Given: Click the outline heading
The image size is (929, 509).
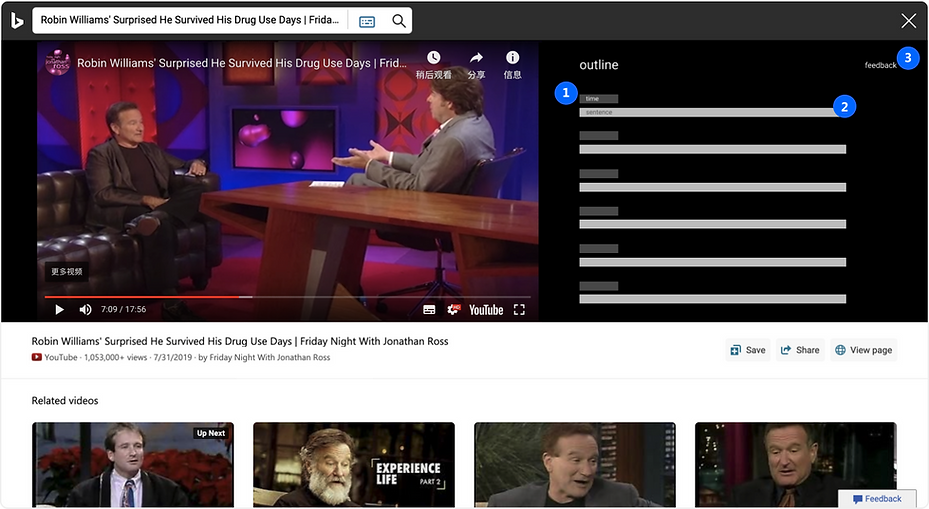Looking at the screenshot, I should (598, 65).
